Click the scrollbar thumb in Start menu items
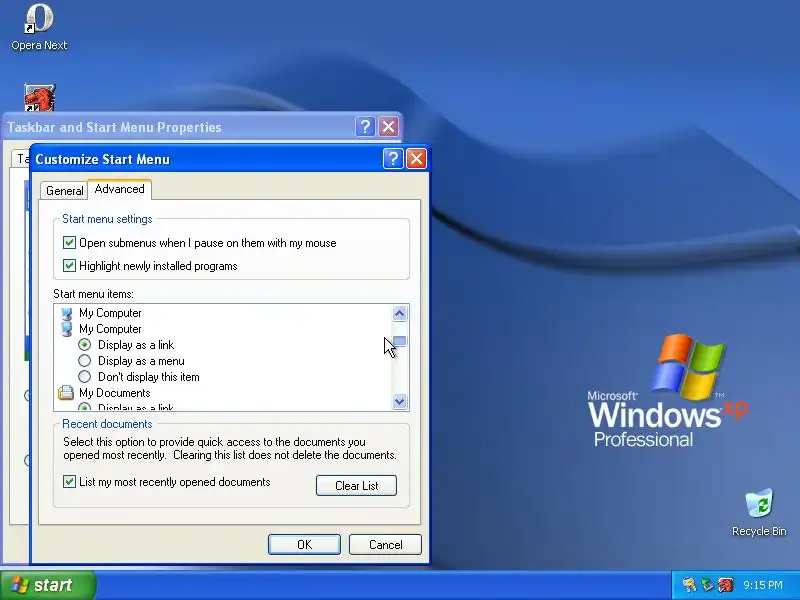 [x=399, y=341]
